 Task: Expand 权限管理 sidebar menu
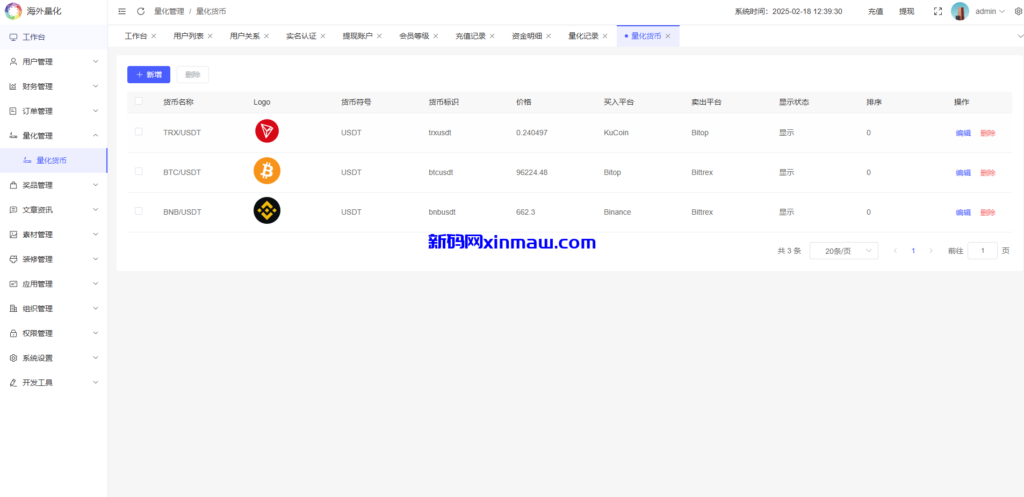(x=54, y=333)
